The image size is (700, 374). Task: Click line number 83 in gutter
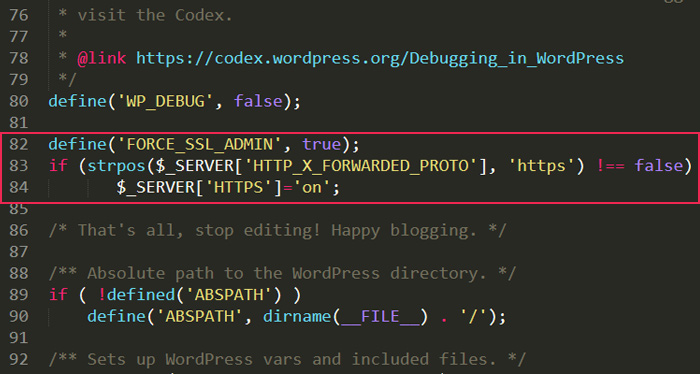(19, 166)
